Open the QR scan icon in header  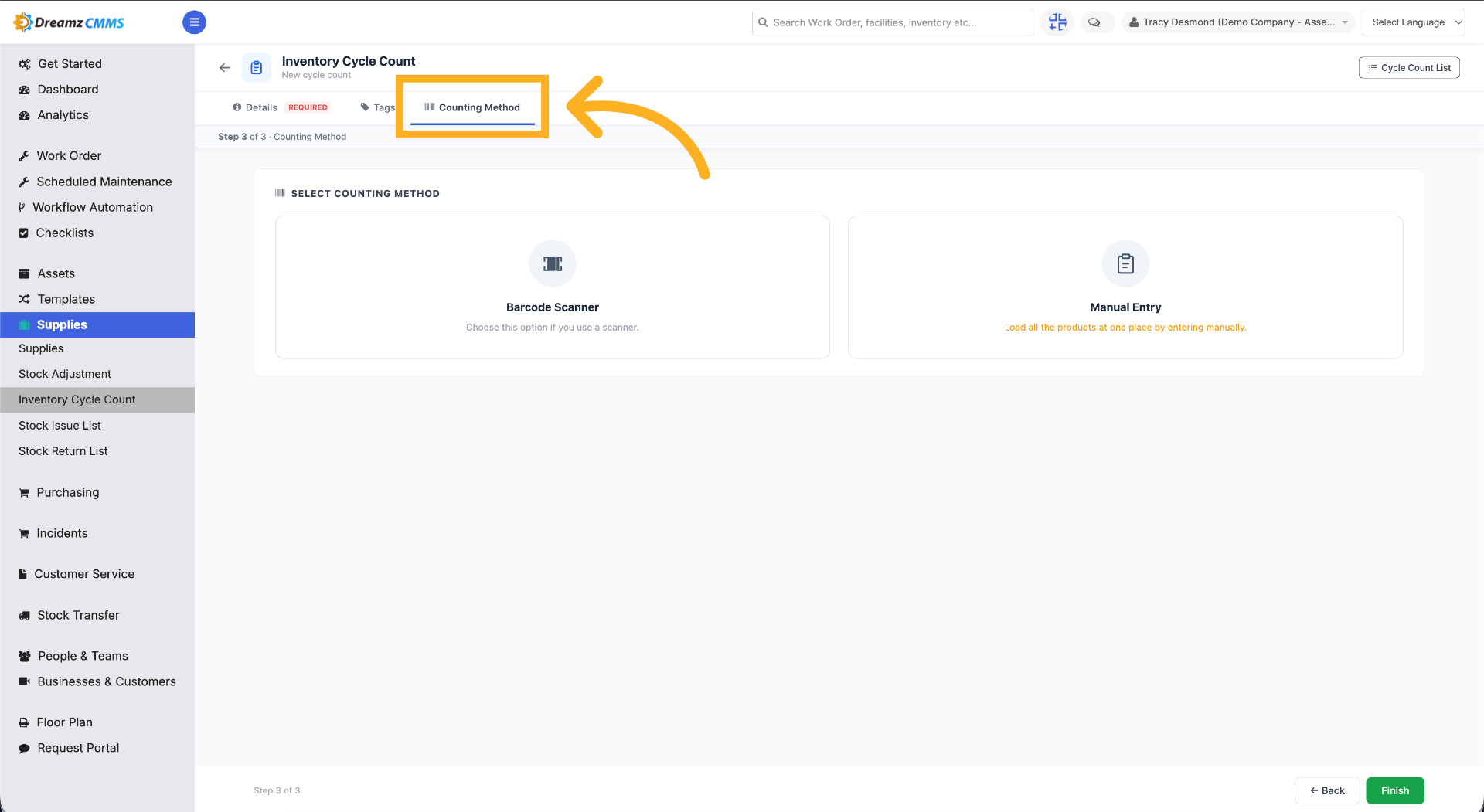(x=1057, y=22)
